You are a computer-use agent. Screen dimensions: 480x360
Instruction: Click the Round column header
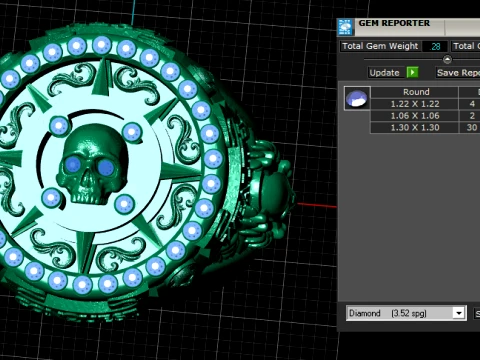[415, 92]
